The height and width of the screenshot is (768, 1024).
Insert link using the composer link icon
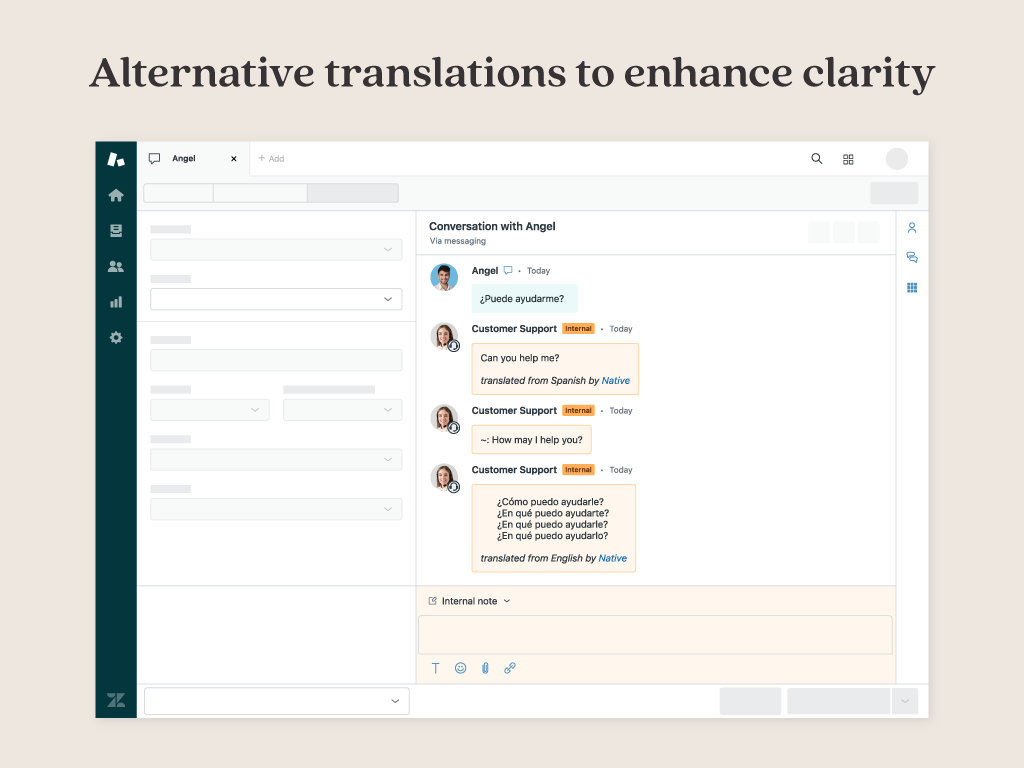pyautogui.click(x=510, y=668)
